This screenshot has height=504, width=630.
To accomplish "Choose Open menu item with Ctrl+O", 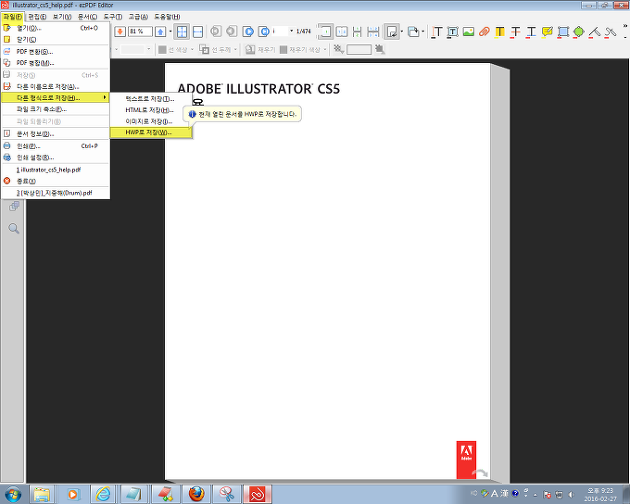I will (55, 28).
